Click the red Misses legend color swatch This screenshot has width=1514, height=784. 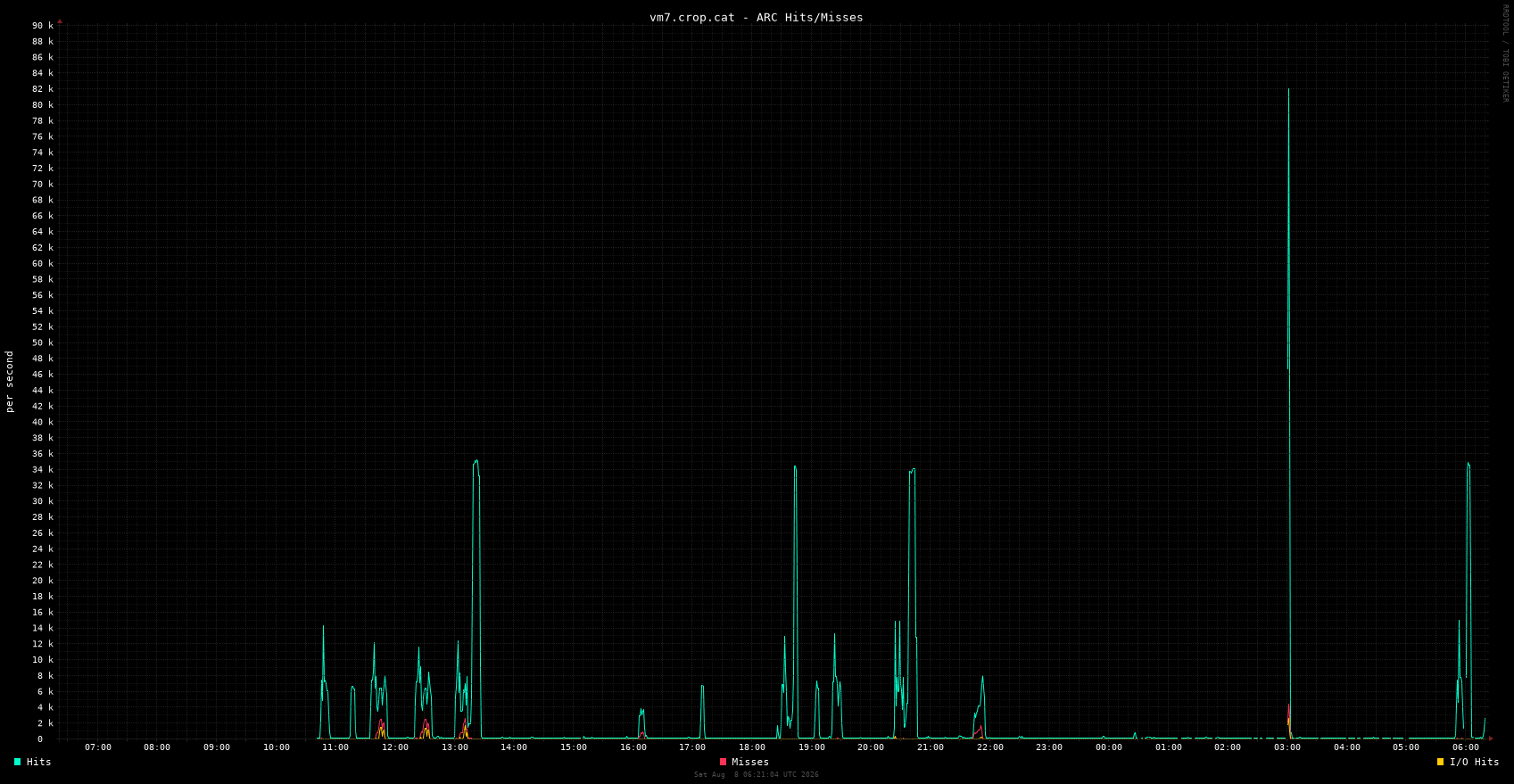(723, 762)
